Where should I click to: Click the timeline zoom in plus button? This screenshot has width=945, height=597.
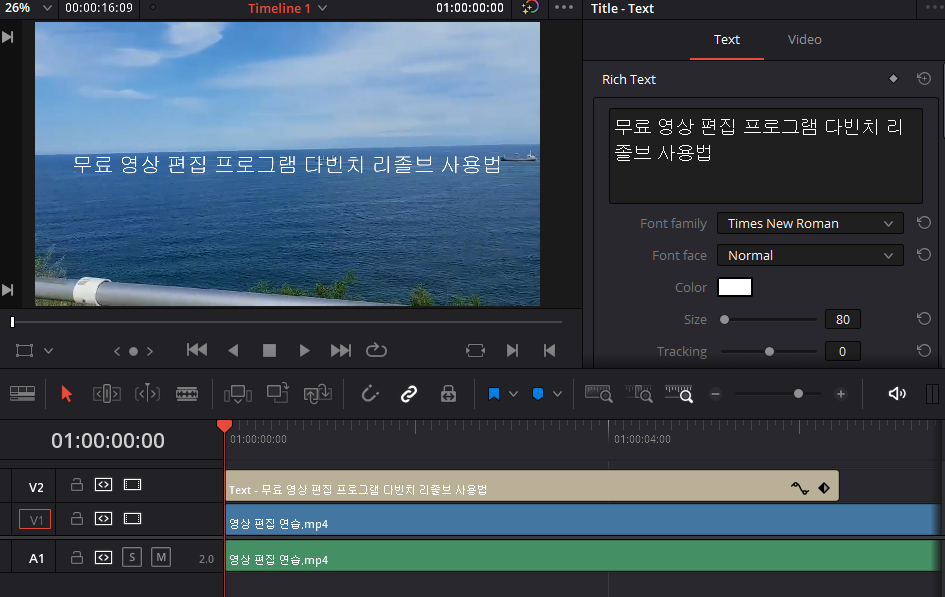841,394
